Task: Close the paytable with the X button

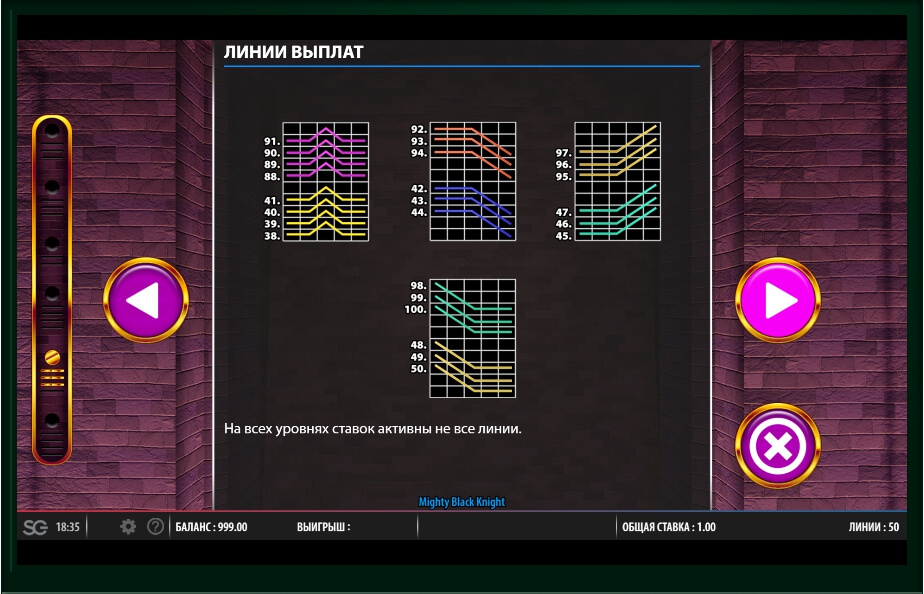Action: (777, 446)
